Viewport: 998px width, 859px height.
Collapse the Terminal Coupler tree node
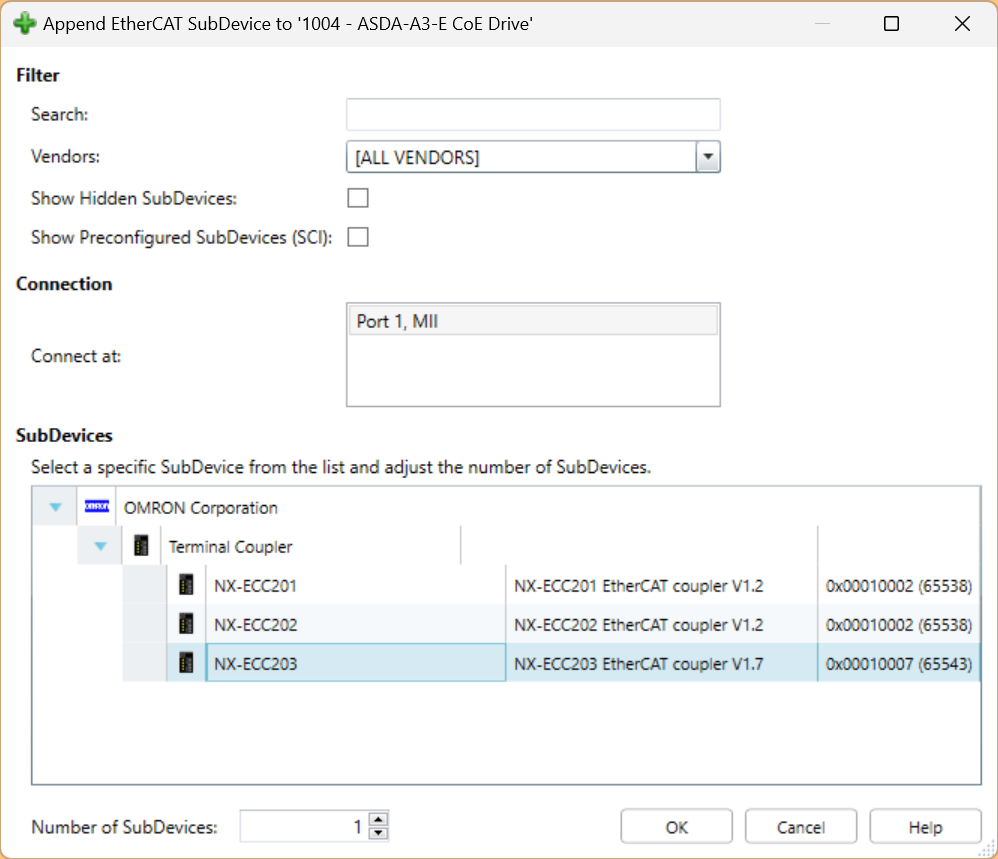100,546
